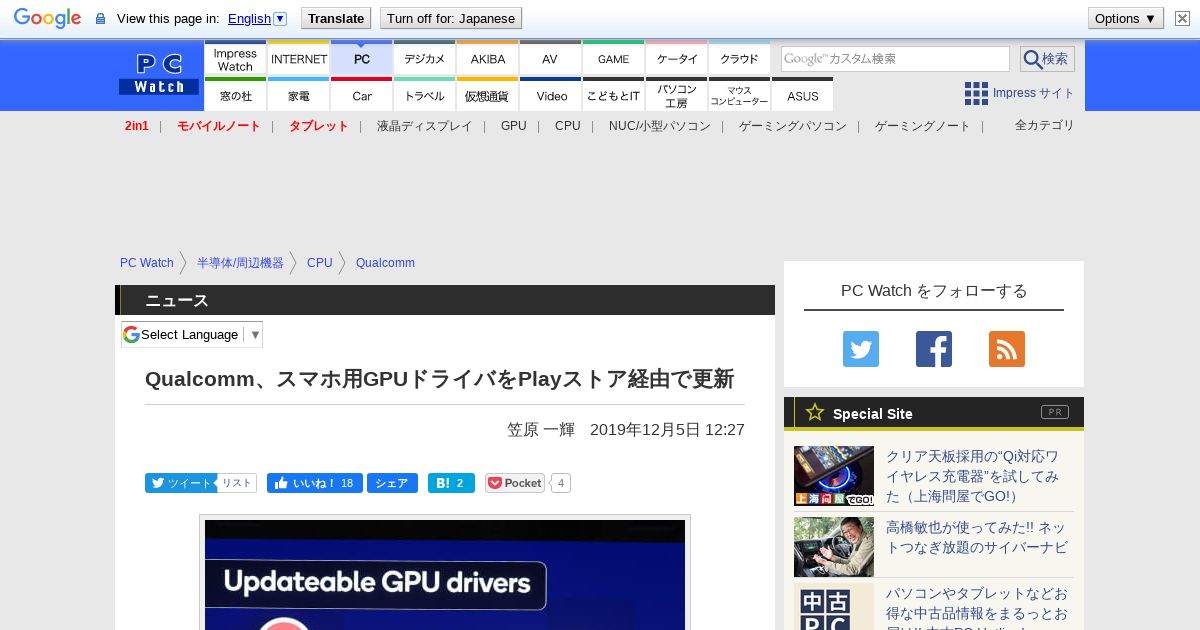Open the 全カテゴリ link
1200x630 pixels.
[x=1045, y=125]
